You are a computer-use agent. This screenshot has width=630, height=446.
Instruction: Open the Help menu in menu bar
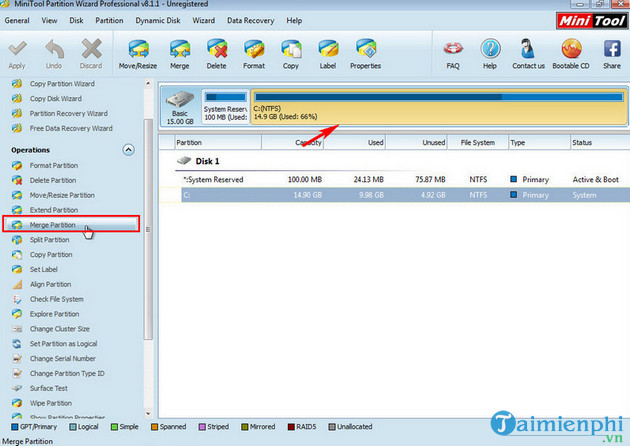294,20
